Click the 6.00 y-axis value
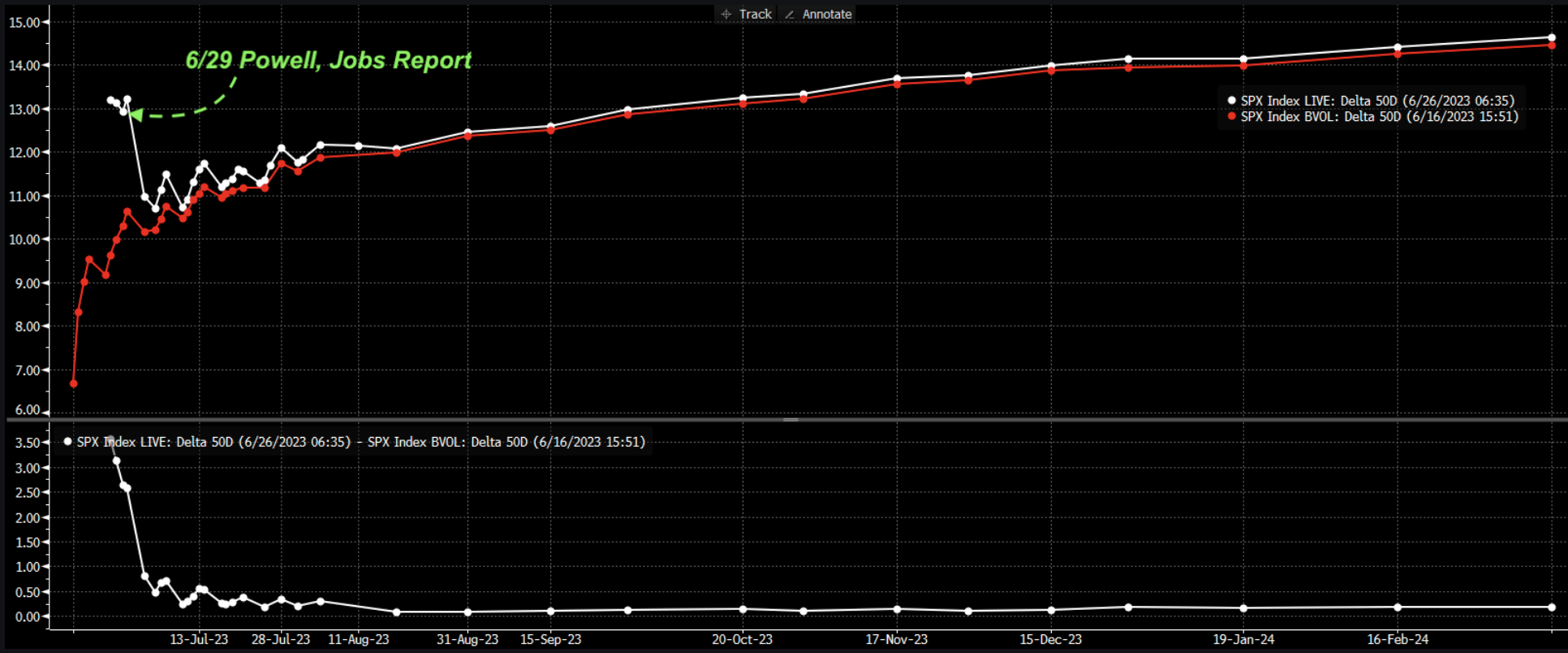 coord(28,410)
